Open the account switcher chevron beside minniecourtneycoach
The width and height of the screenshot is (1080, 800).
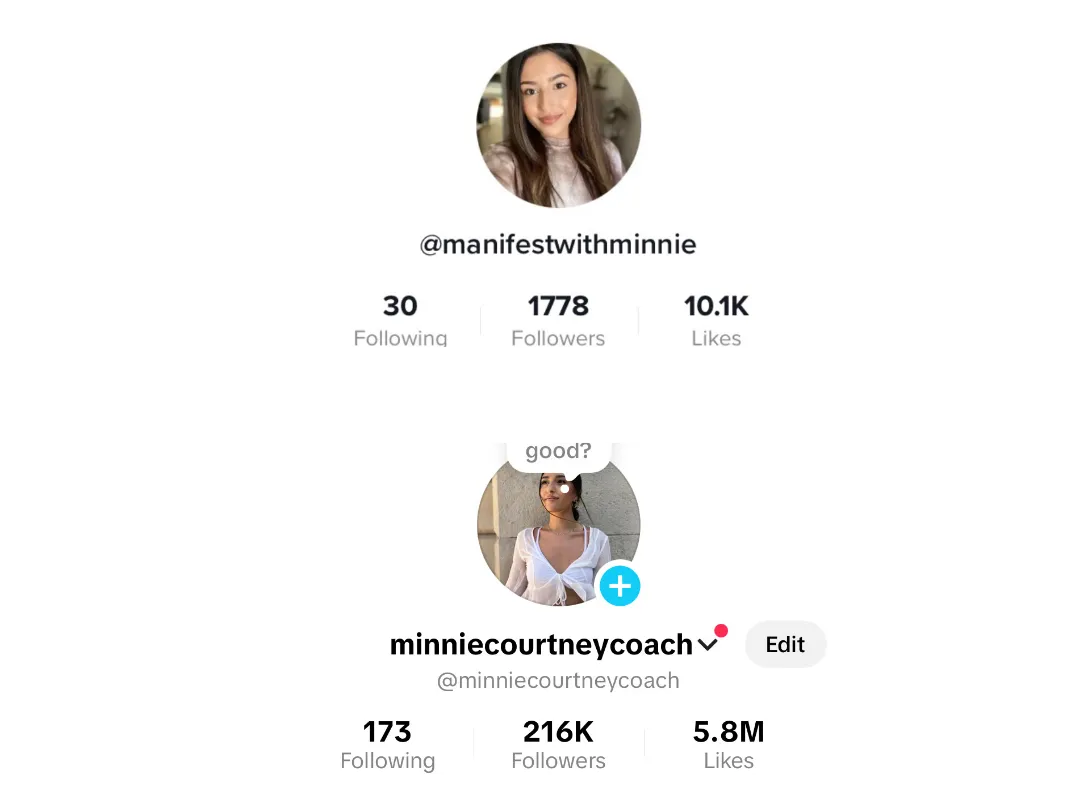coord(707,645)
